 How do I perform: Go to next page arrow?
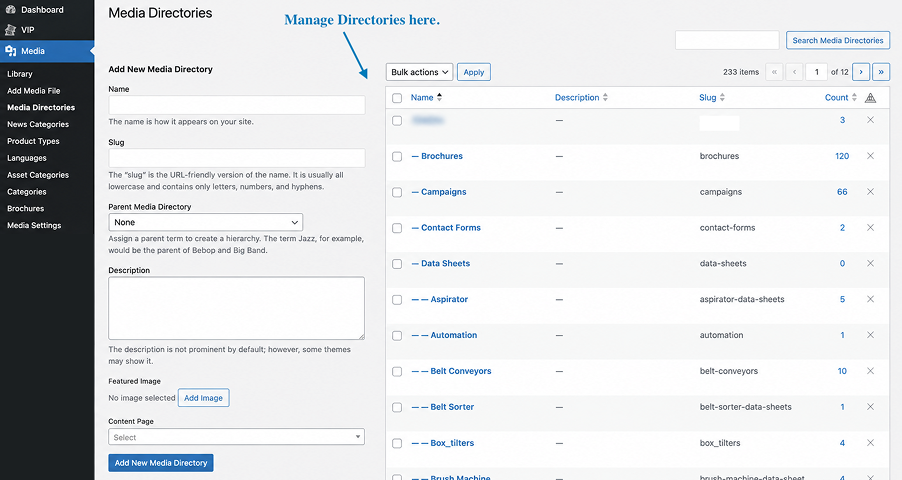pos(861,72)
